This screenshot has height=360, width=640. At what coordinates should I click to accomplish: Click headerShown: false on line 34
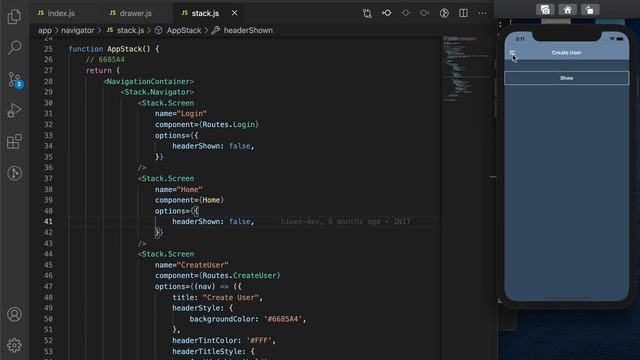tap(213, 146)
